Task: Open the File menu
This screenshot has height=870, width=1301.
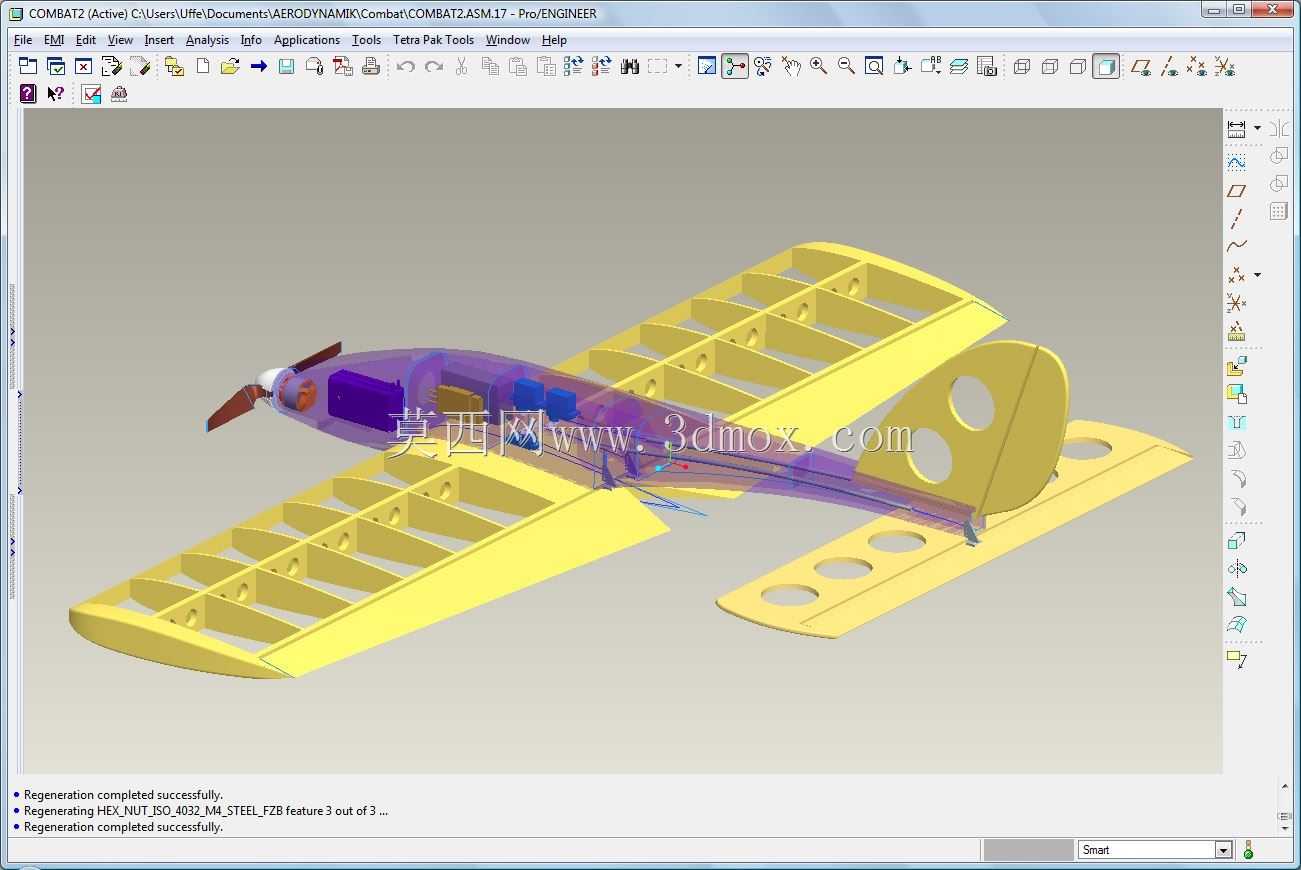Action: click(x=23, y=40)
